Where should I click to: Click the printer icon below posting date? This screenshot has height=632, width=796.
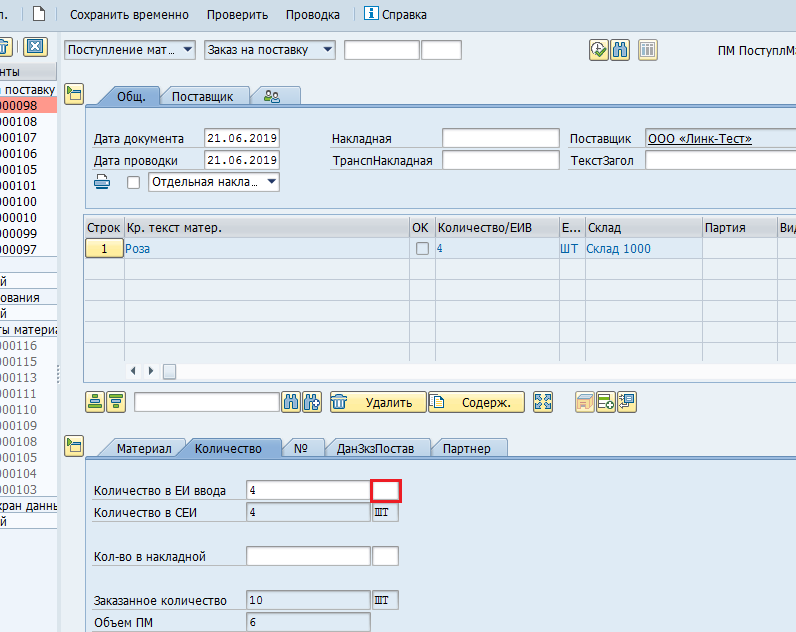pos(102,182)
